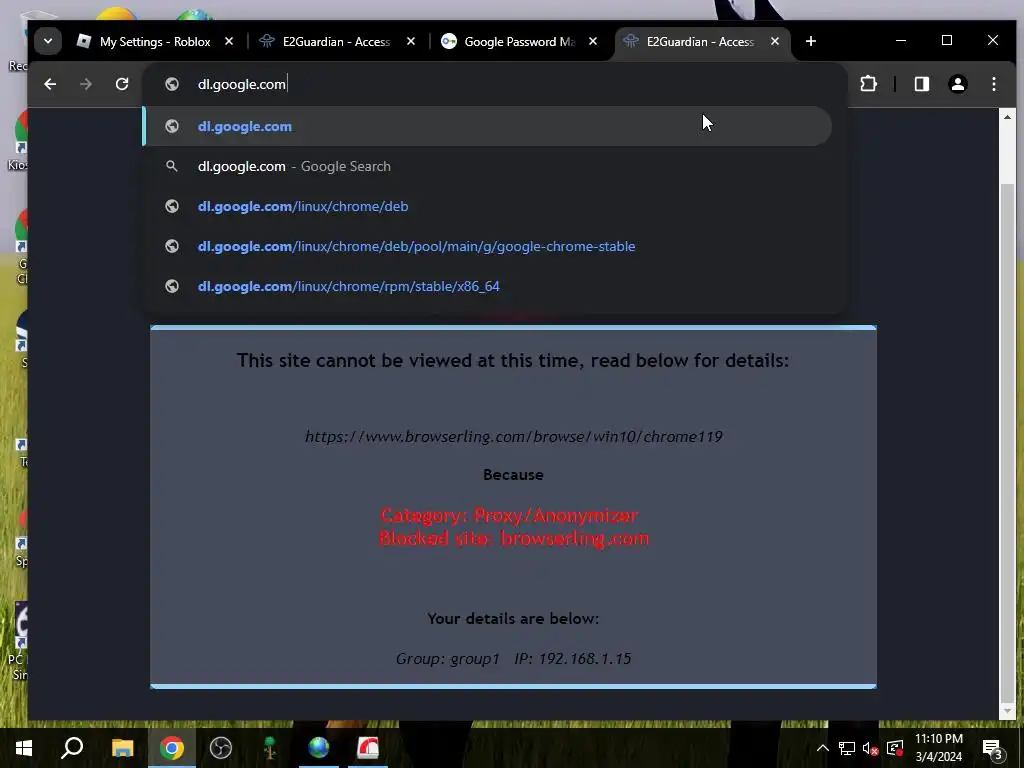1024x768 pixels.
Task: Close the Google Password Manager tab
Action: [x=593, y=41]
